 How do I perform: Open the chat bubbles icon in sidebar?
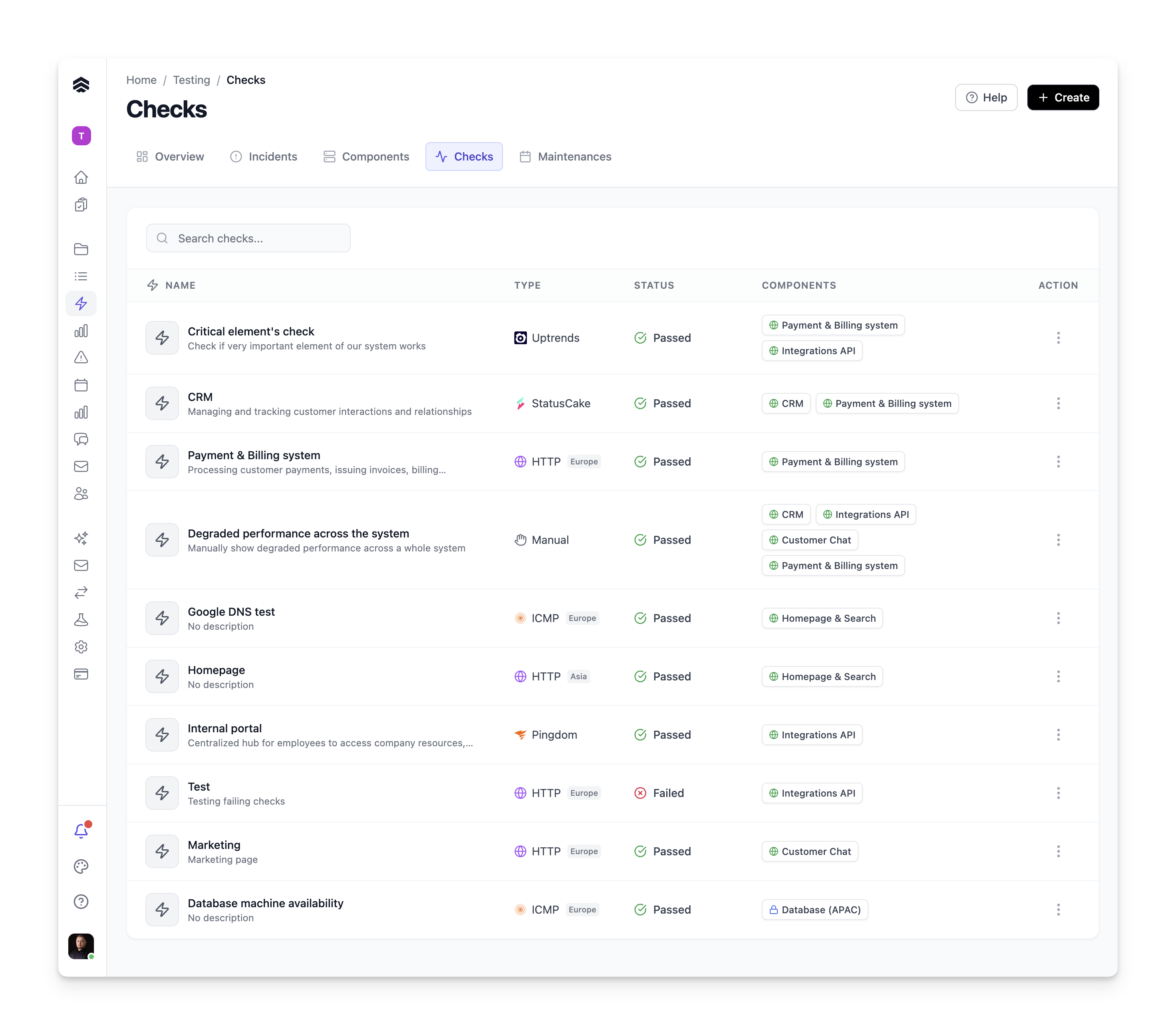81,439
